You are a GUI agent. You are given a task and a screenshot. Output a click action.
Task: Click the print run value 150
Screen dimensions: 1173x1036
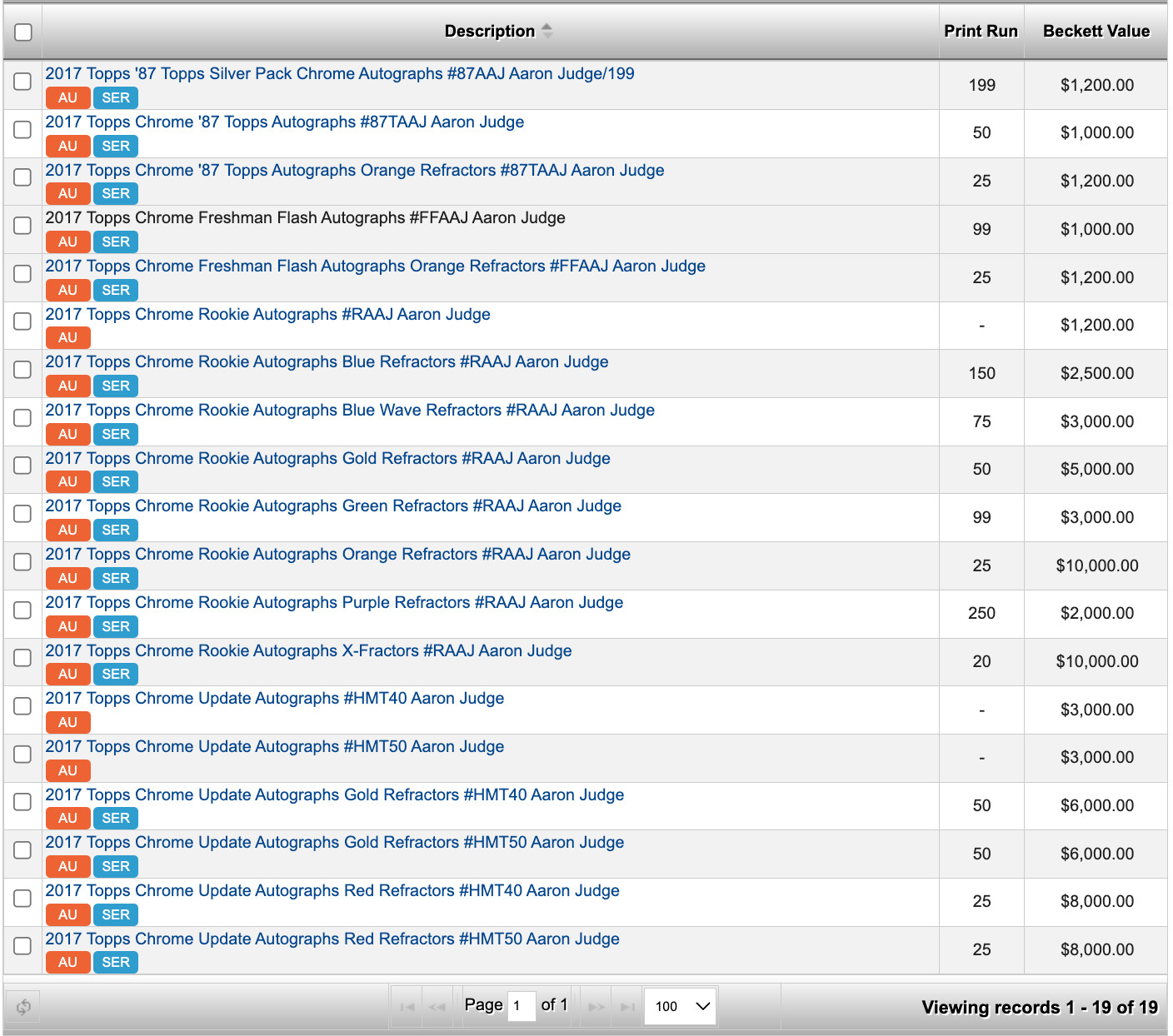tap(982, 373)
